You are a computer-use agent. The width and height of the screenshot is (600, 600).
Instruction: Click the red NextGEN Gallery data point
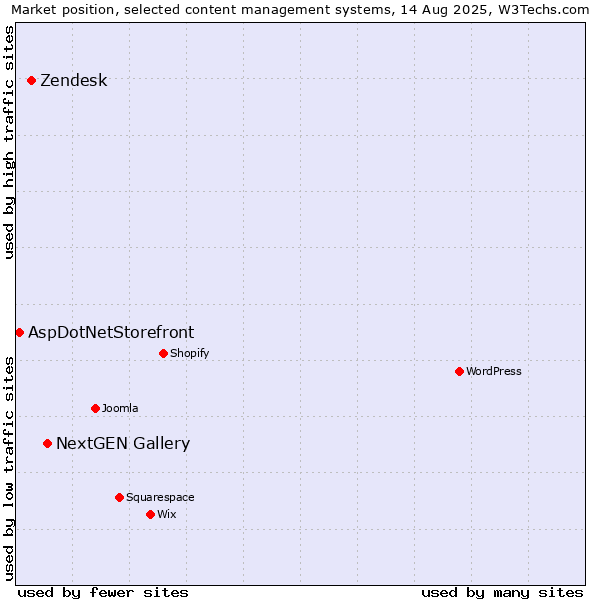click(x=47, y=443)
